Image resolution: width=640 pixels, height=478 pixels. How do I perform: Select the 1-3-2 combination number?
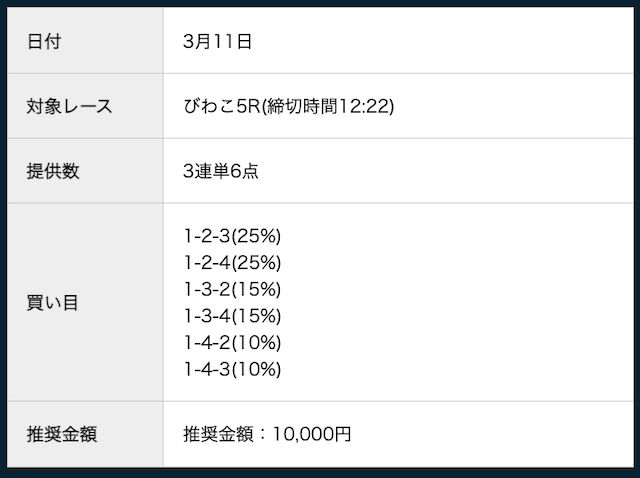207,289
